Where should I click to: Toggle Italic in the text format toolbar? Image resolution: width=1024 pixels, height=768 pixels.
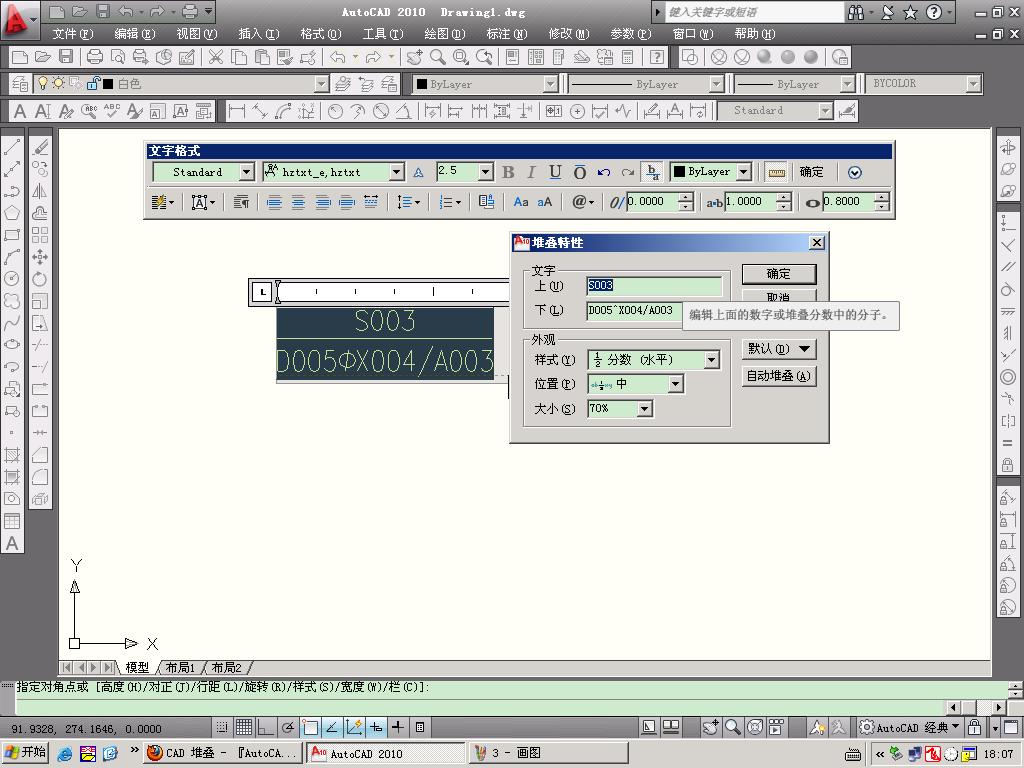pos(532,172)
